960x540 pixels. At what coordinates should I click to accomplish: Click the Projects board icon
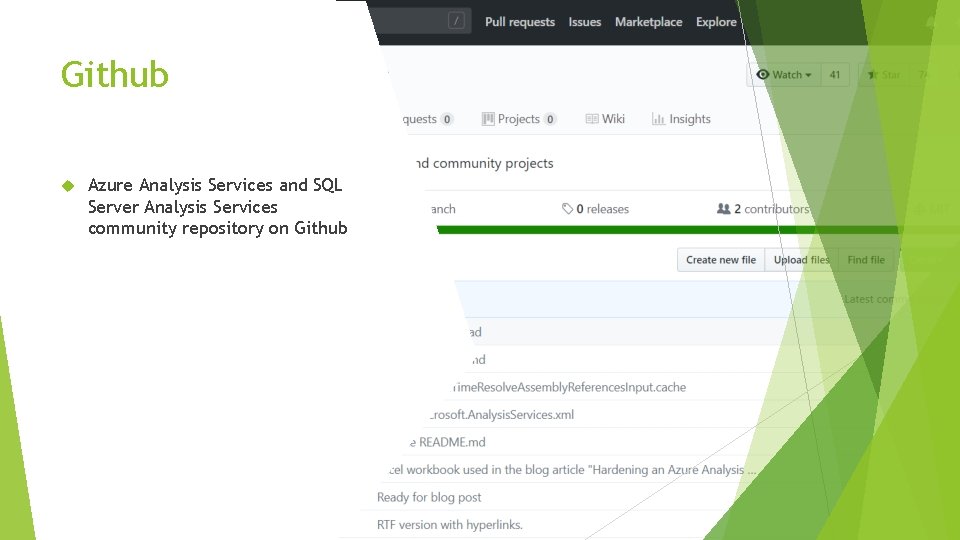click(x=488, y=119)
